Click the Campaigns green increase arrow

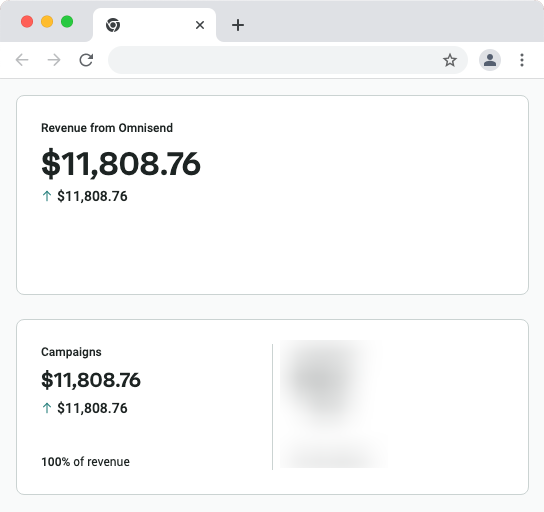[x=47, y=408]
